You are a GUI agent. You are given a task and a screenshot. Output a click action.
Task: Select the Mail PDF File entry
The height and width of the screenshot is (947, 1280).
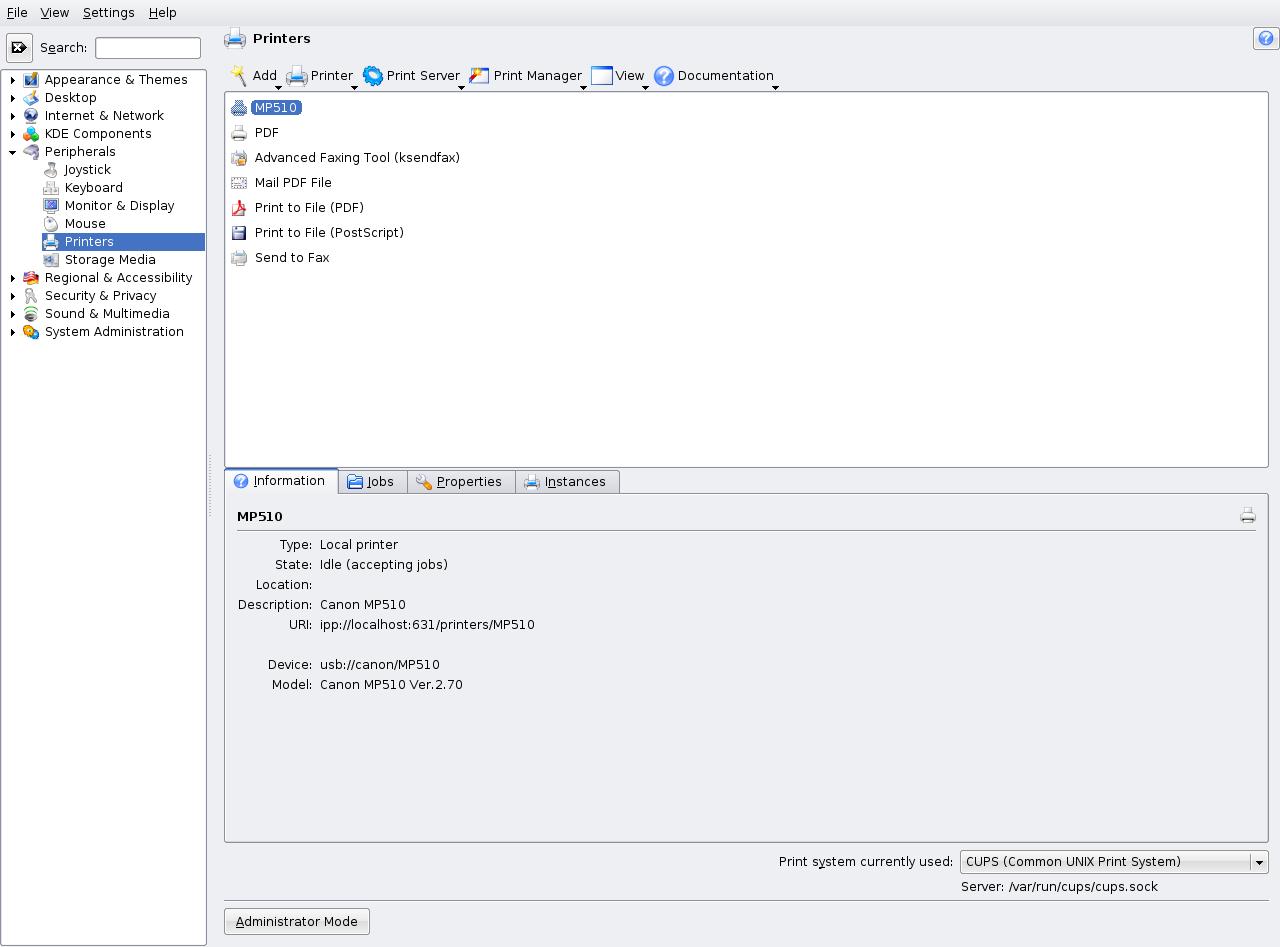click(292, 182)
